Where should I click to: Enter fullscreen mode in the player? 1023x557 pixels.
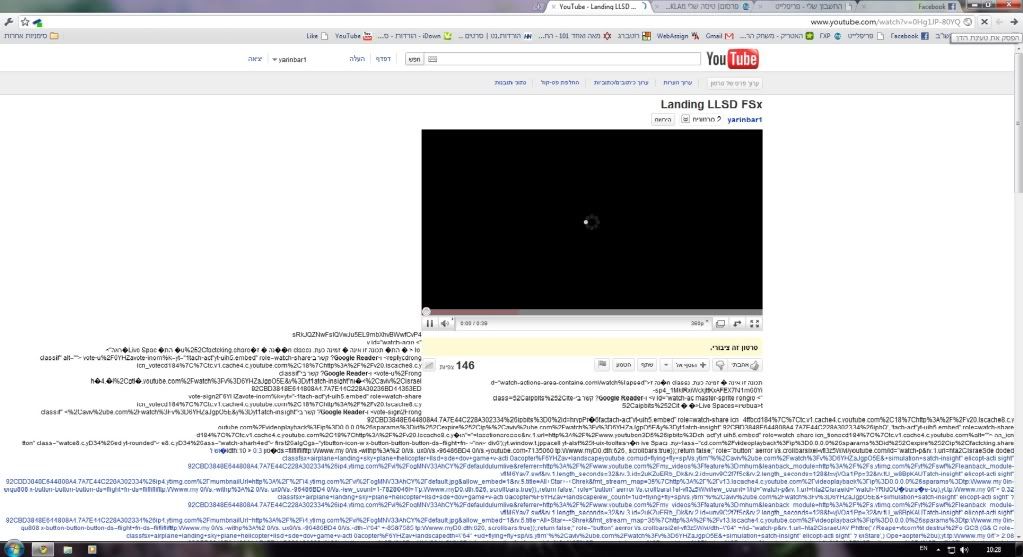(754, 324)
